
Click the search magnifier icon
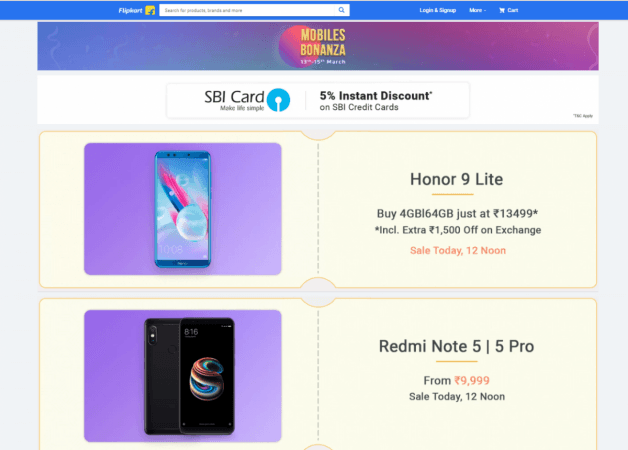(x=342, y=10)
